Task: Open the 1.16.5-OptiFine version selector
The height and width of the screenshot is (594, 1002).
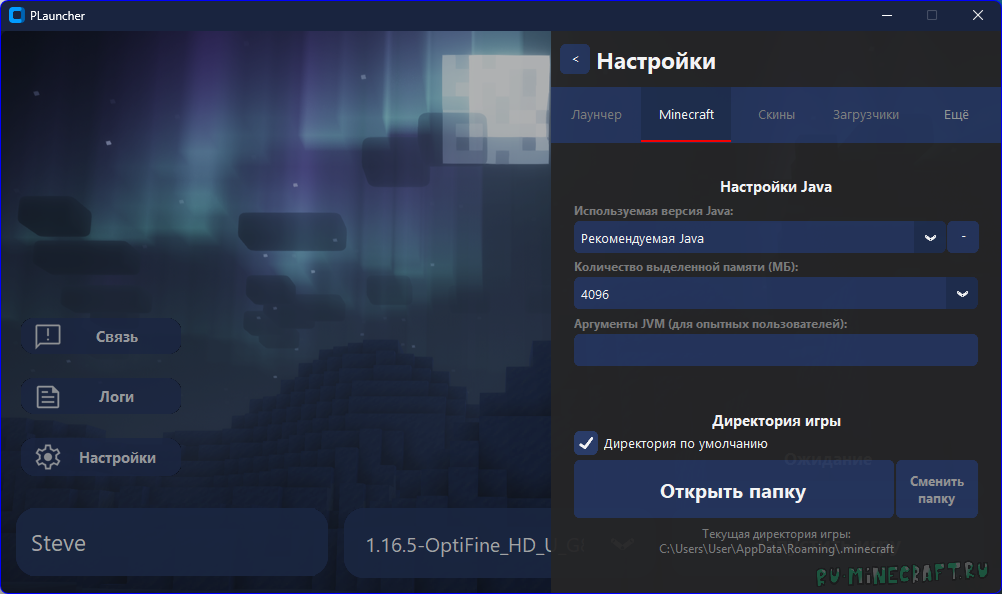Action: click(x=447, y=545)
